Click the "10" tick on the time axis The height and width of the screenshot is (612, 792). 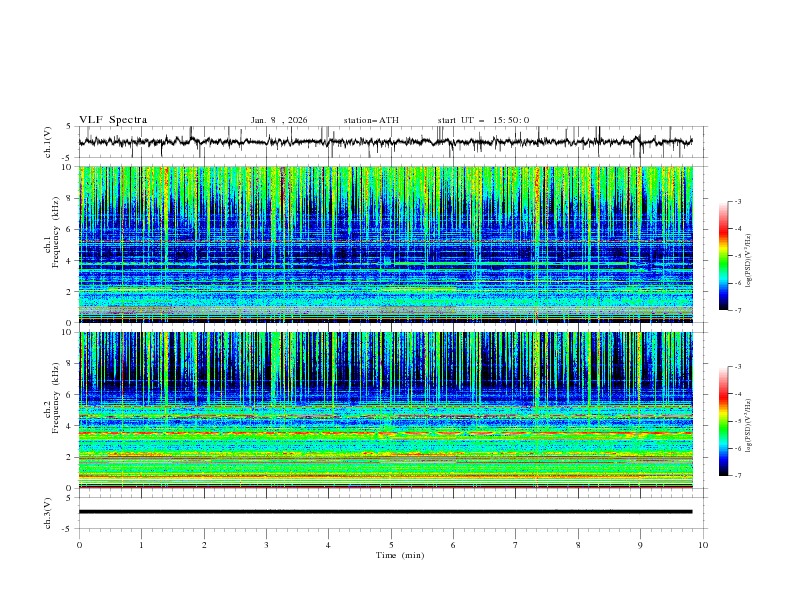(x=703, y=545)
